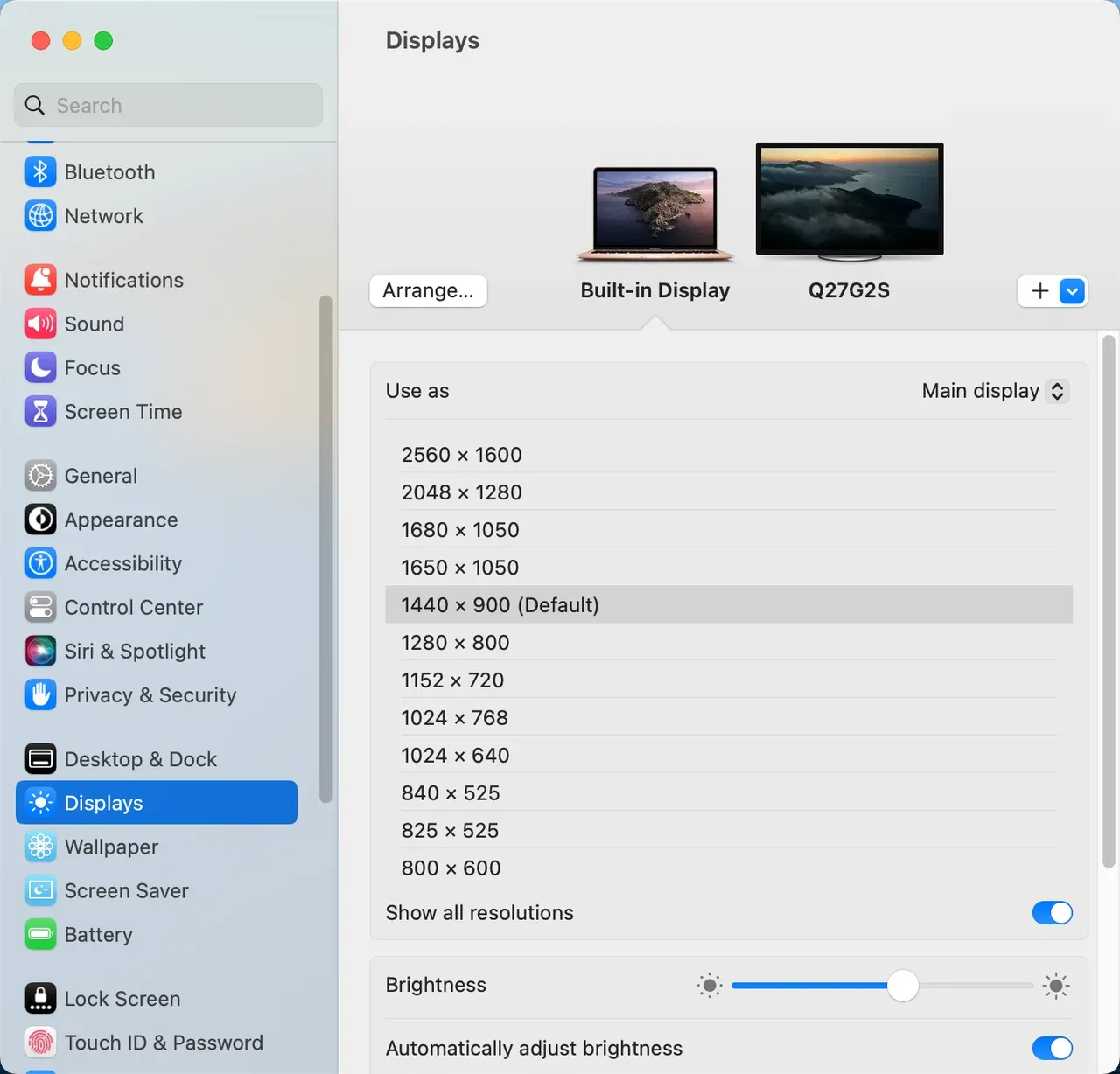This screenshot has height=1074, width=1120.
Task: Open the Focus moon icon
Action: coord(40,367)
